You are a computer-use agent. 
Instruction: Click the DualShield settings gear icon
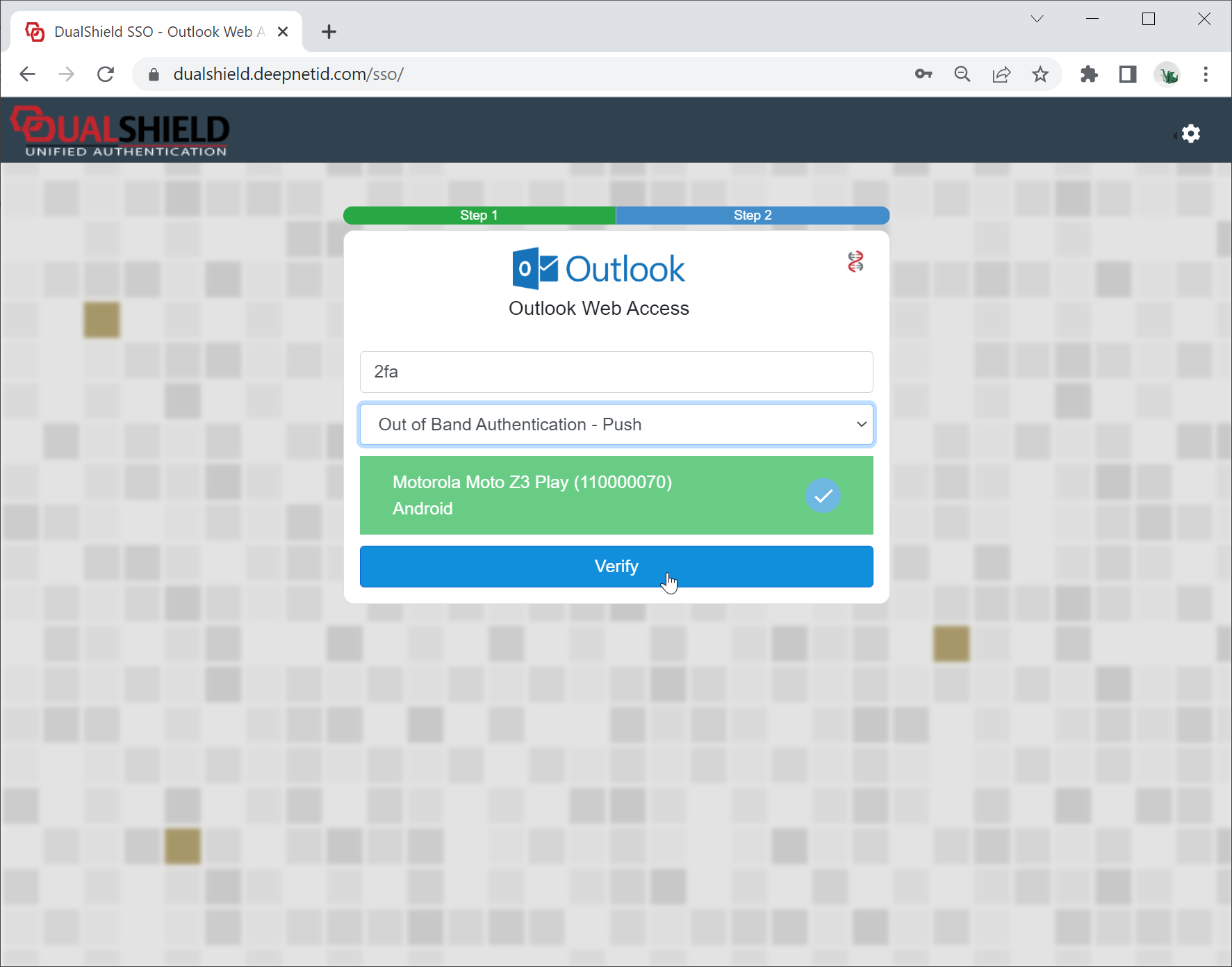(1190, 133)
